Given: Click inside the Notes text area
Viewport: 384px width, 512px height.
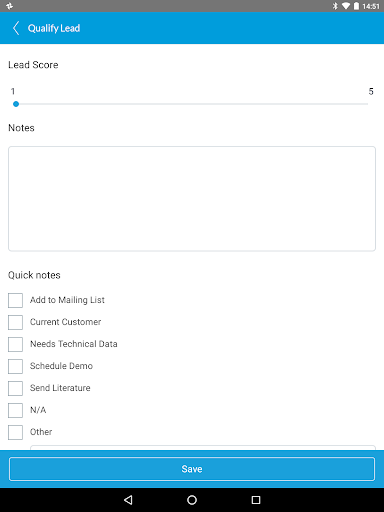Looking at the screenshot, I should 192,199.
